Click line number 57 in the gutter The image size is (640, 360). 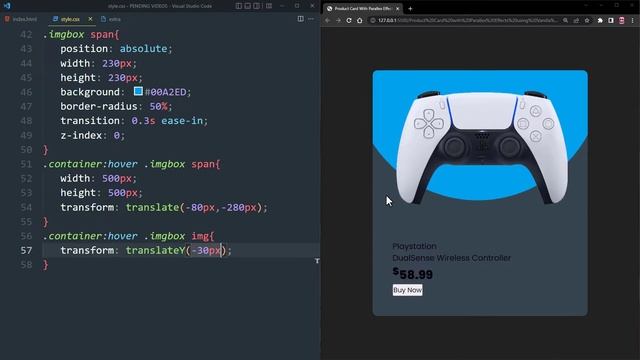tap(26, 250)
